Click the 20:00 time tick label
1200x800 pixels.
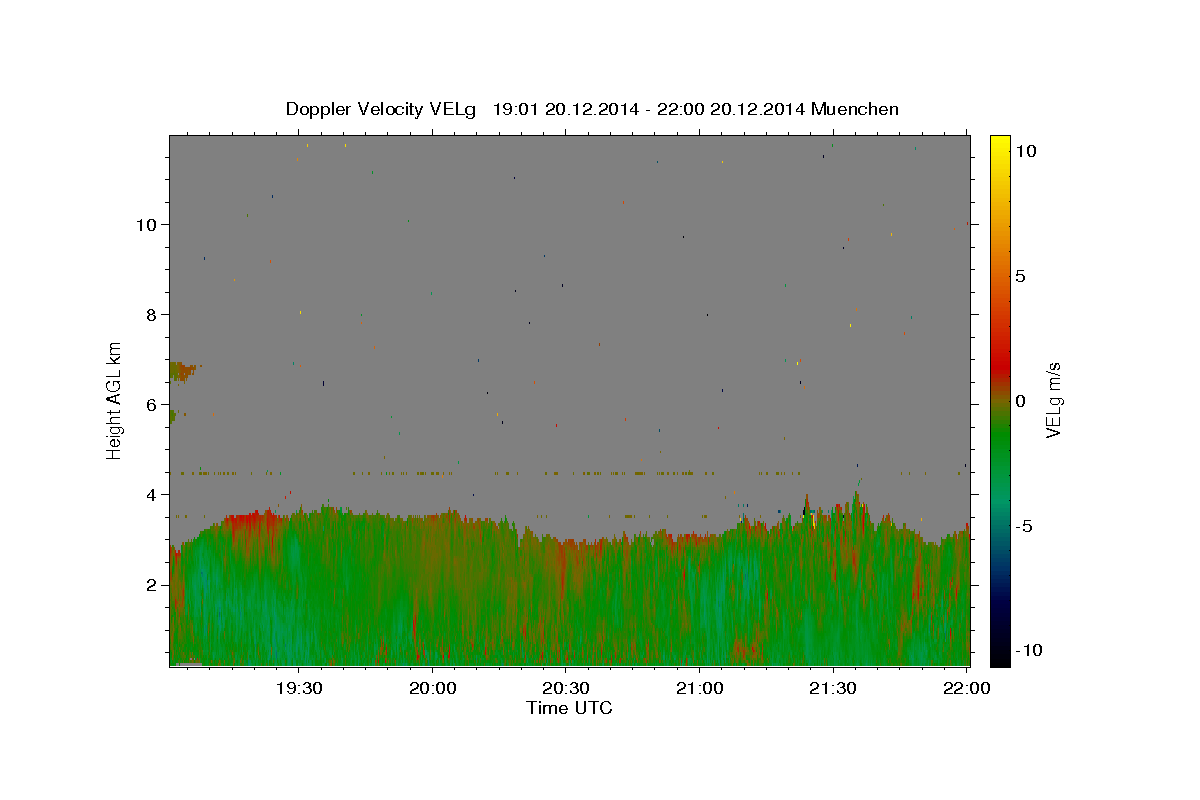[432, 688]
